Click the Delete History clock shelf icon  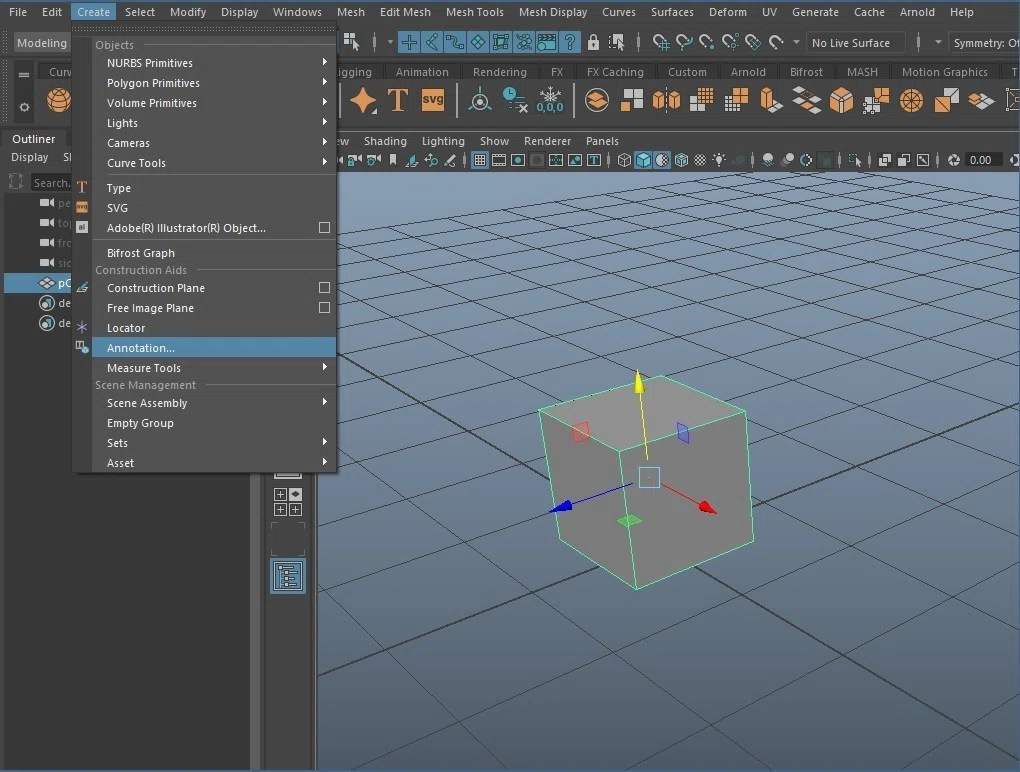pyautogui.click(x=515, y=100)
